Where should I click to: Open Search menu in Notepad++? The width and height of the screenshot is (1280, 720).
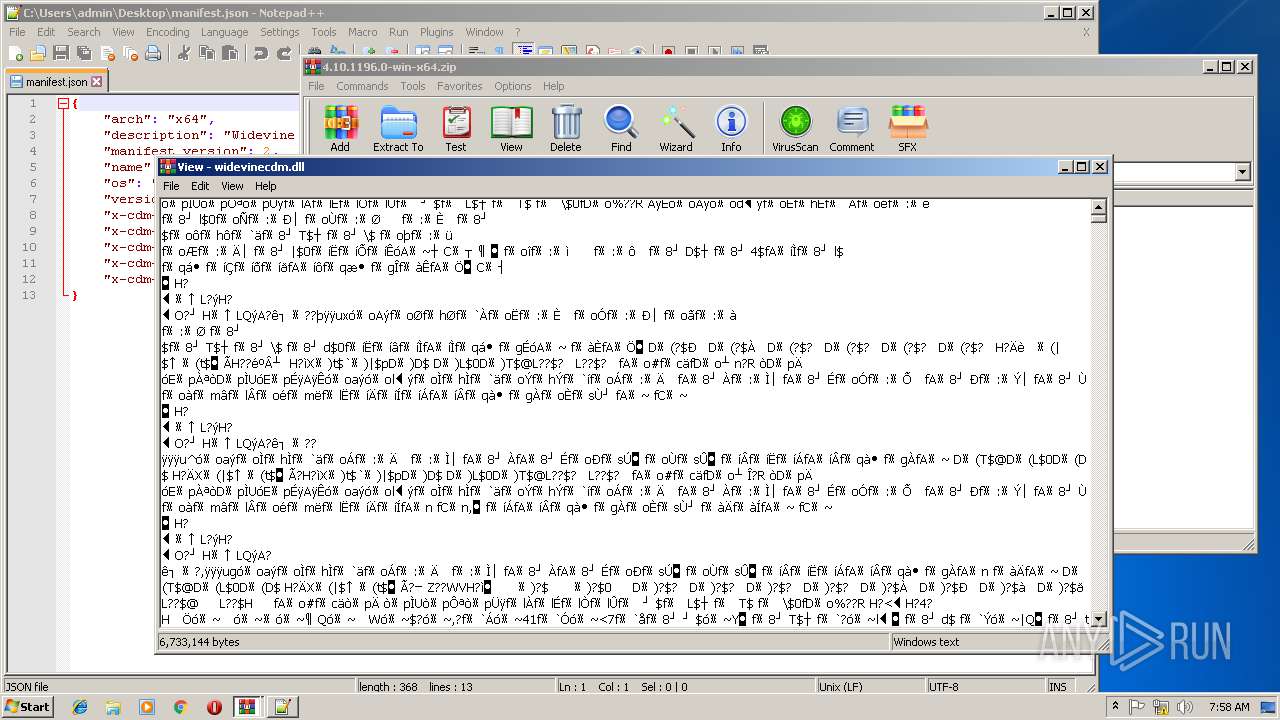pyautogui.click(x=84, y=32)
